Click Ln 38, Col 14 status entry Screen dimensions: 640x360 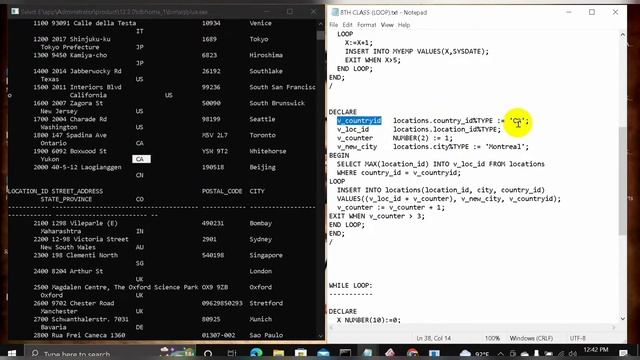[x=433, y=338]
